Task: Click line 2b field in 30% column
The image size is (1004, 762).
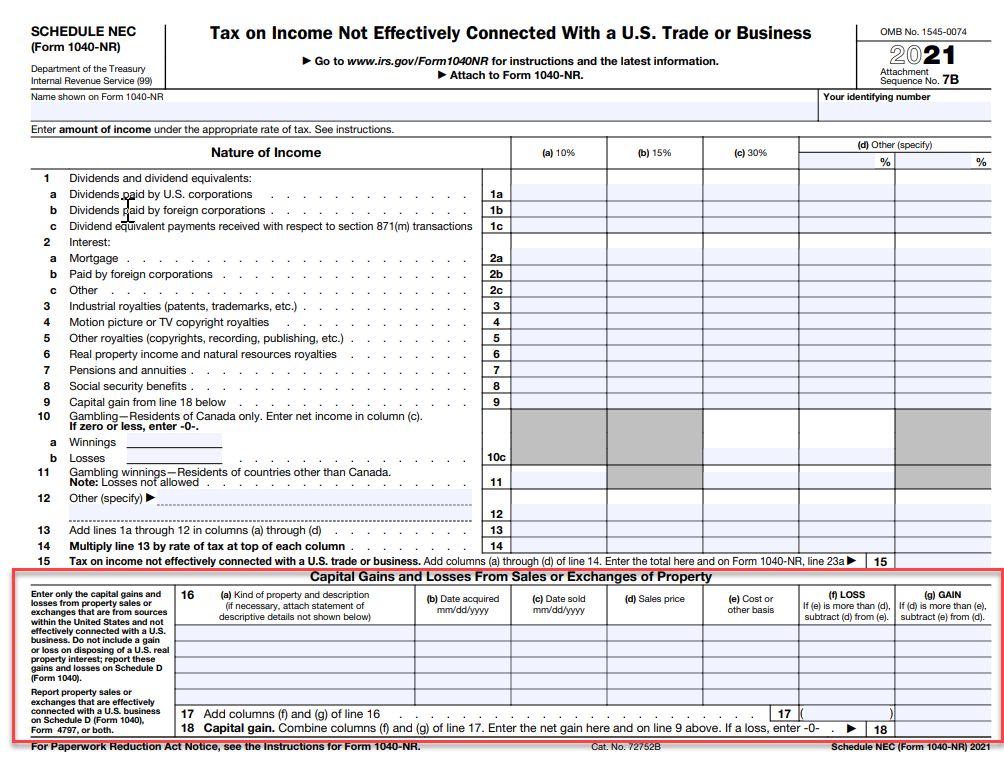Action: (x=750, y=273)
